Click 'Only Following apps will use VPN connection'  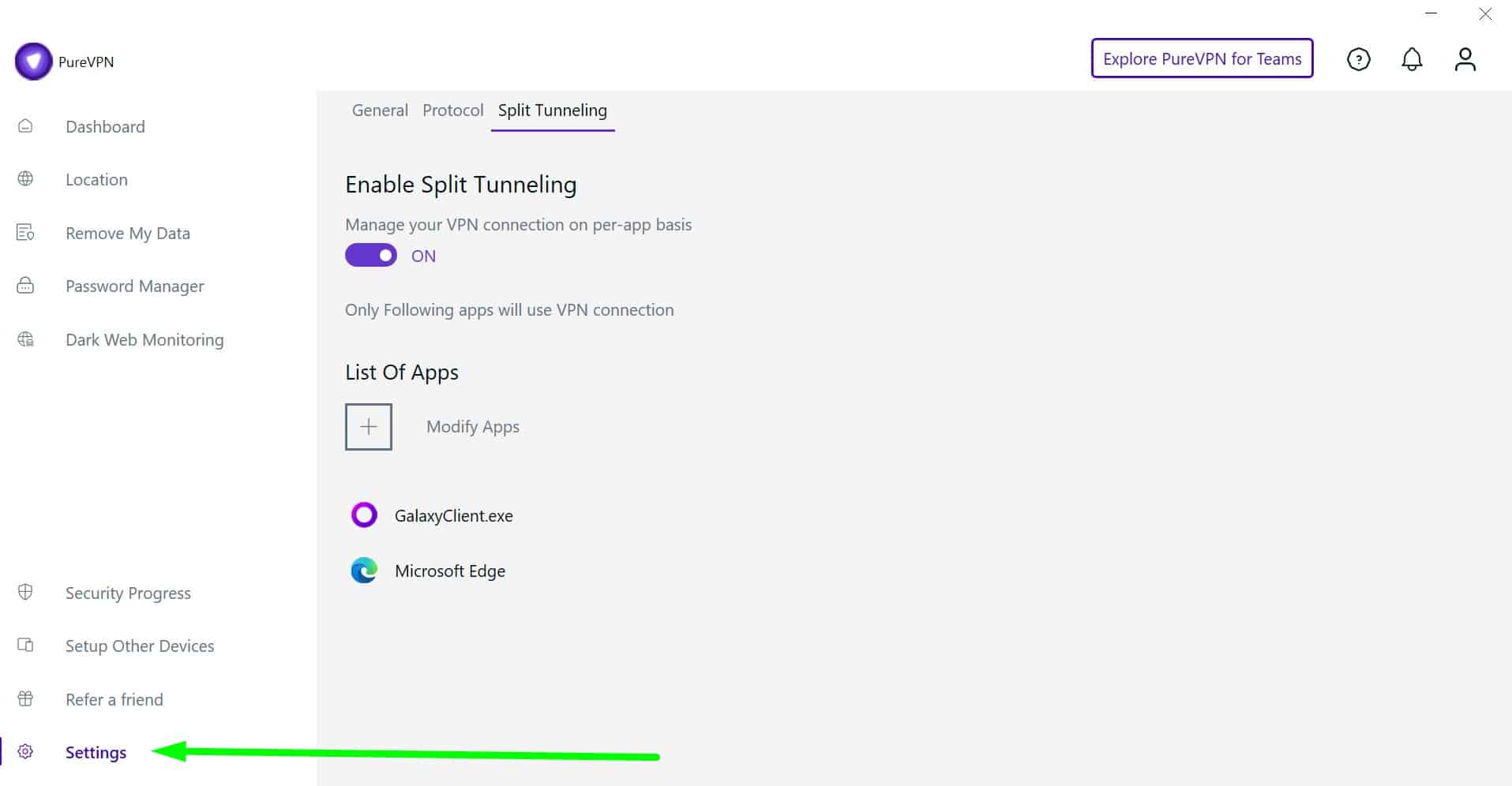coord(509,309)
